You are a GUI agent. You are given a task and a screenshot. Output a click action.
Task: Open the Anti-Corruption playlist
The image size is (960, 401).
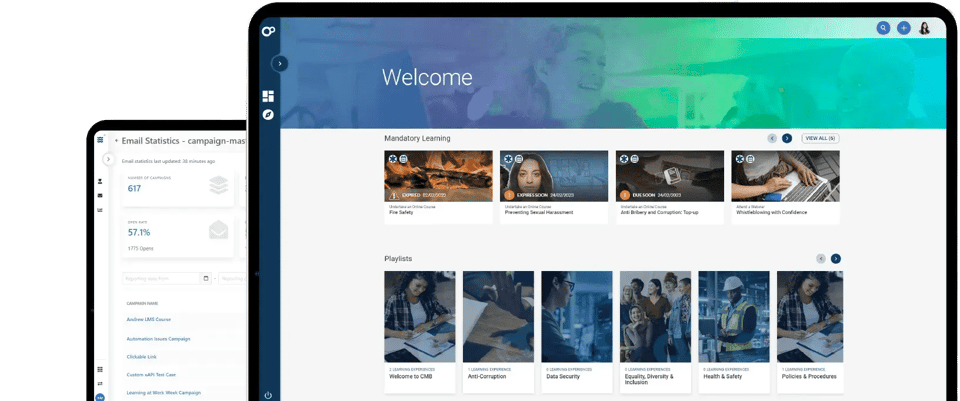(498, 332)
